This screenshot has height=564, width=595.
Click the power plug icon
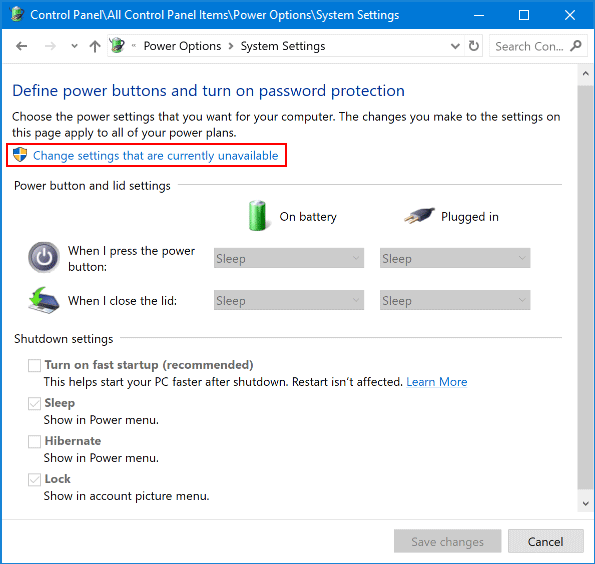[x=419, y=215]
